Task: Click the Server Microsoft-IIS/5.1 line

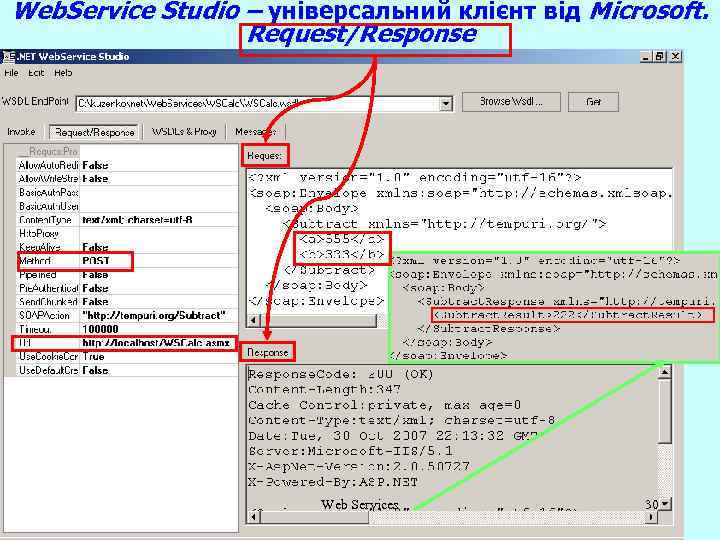Action: (350, 451)
